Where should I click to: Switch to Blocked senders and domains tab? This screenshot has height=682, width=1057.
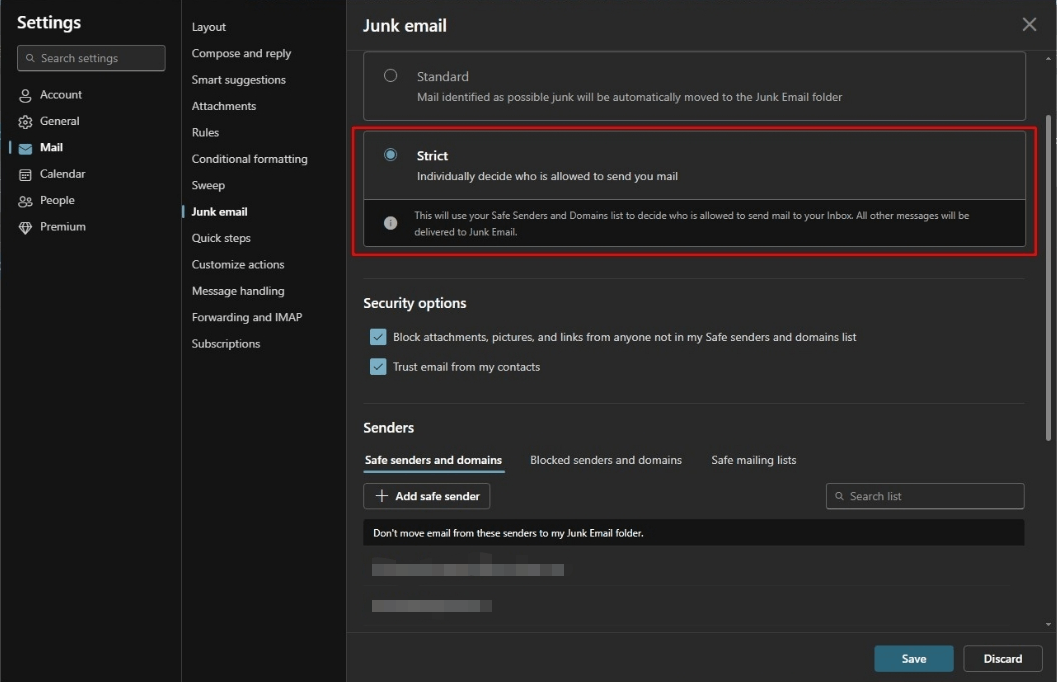(x=605, y=460)
